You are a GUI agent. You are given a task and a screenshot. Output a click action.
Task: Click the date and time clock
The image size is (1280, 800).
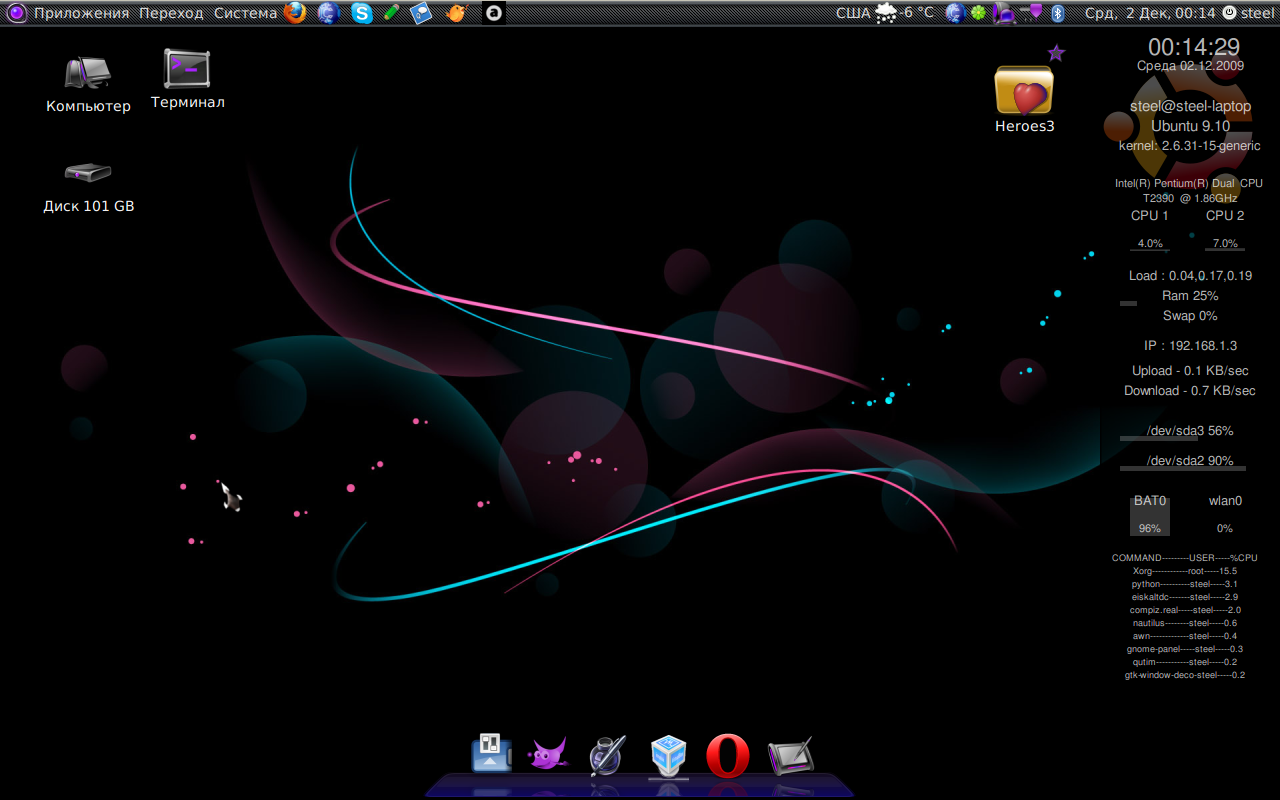[1149, 13]
